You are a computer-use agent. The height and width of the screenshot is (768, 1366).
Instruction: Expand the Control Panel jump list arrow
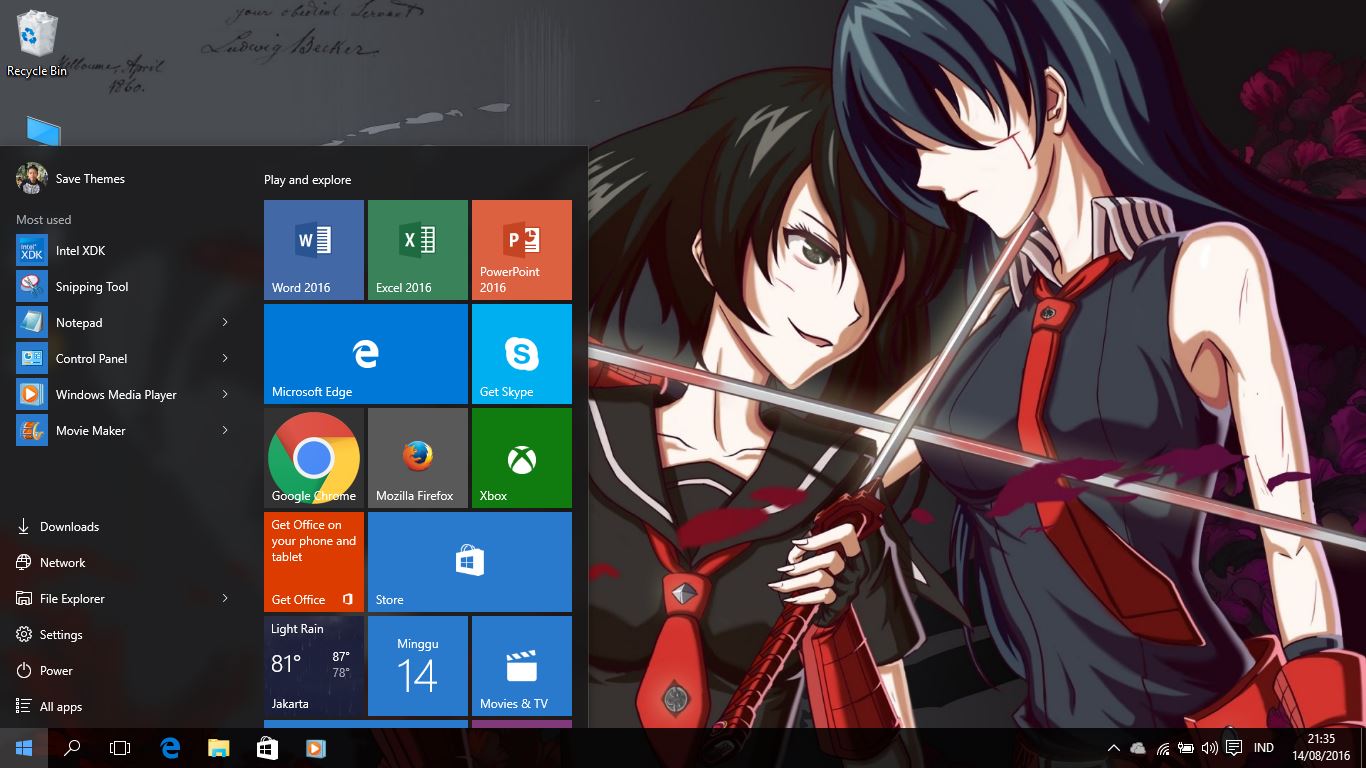tap(225, 358)
